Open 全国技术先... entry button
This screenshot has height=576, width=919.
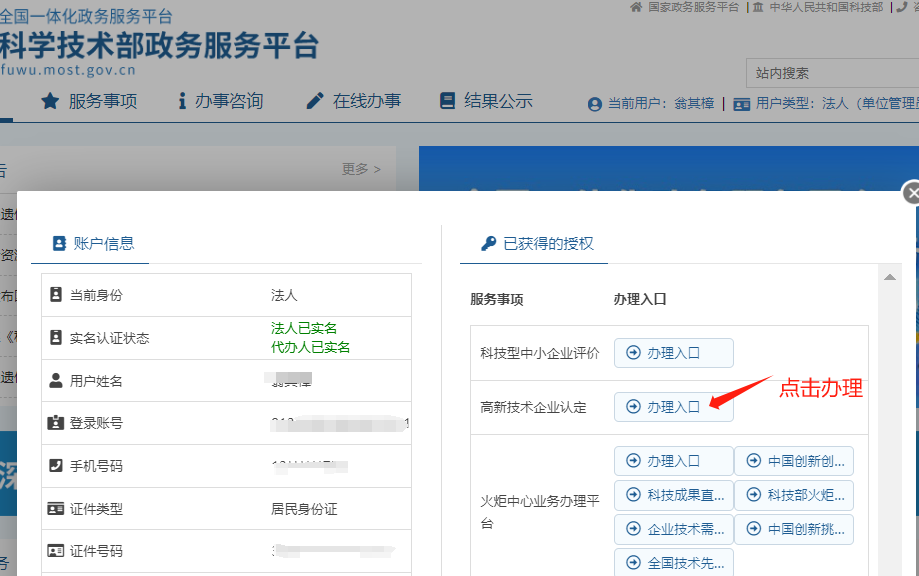[673, 563]
